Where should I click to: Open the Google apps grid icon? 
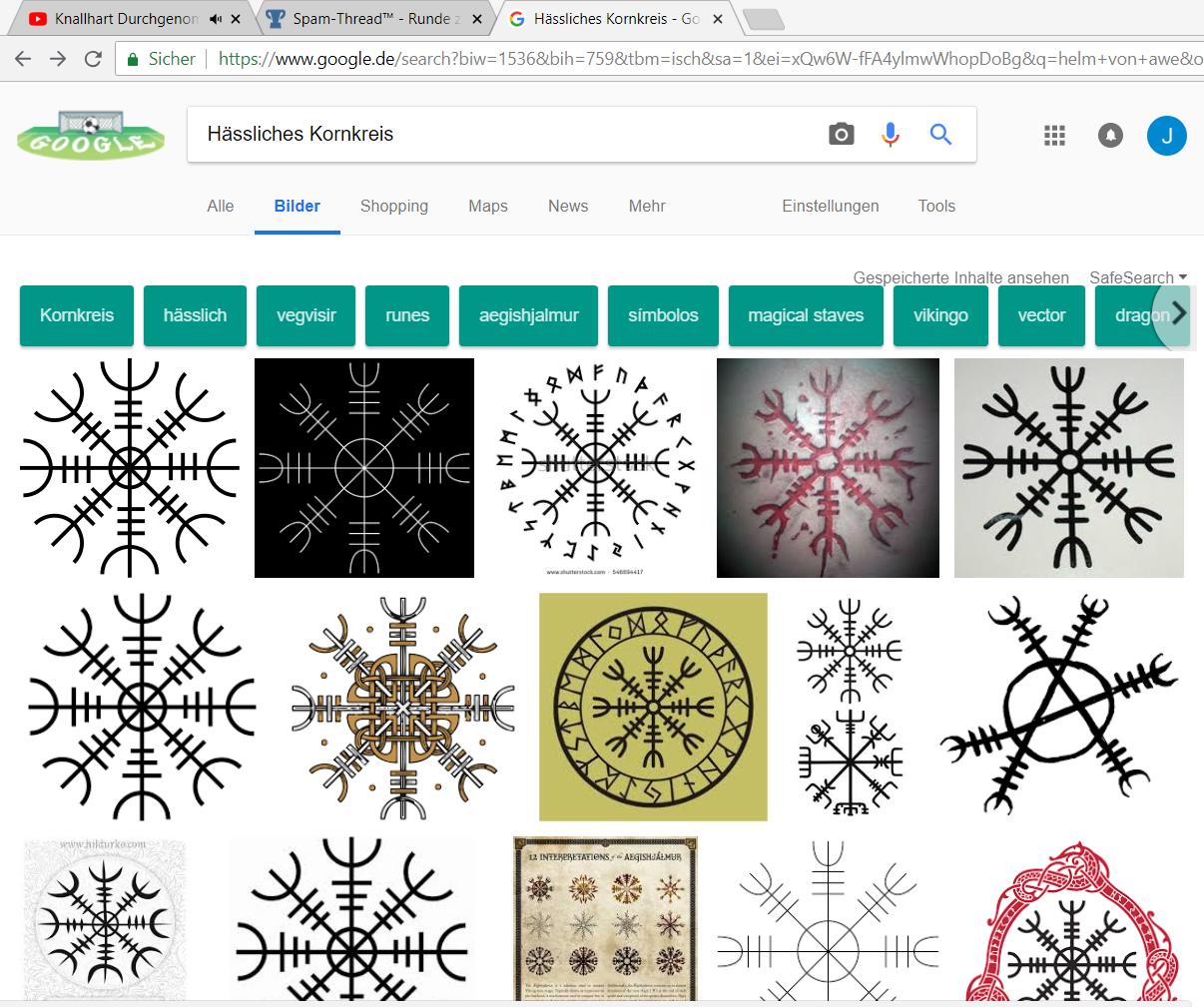(1054, 135)
